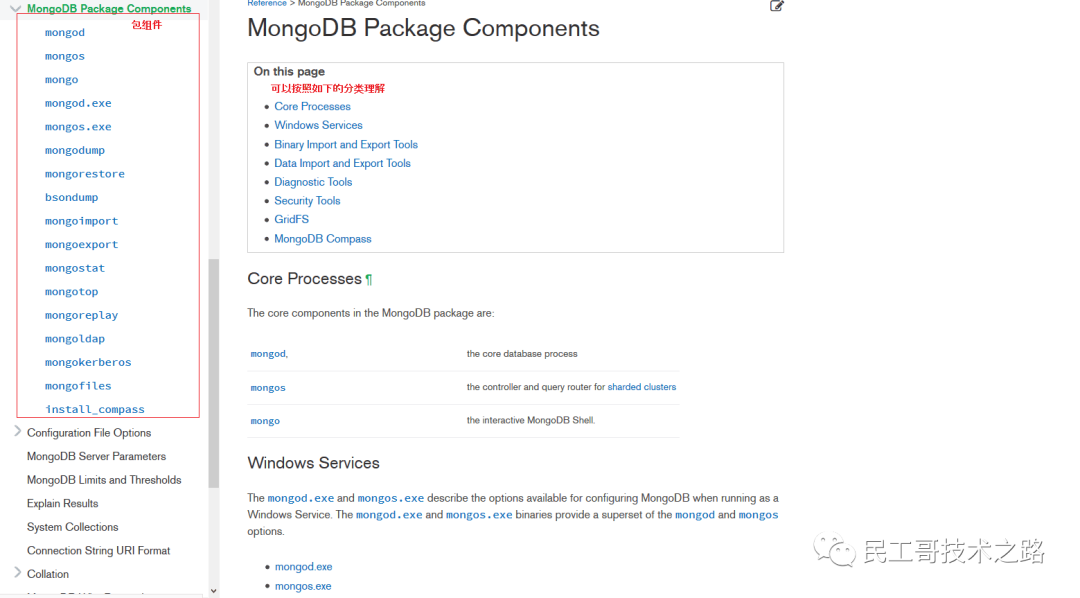Select mongorestore sidebar entry
1080x598 pixels.
[x=85, y=174]
